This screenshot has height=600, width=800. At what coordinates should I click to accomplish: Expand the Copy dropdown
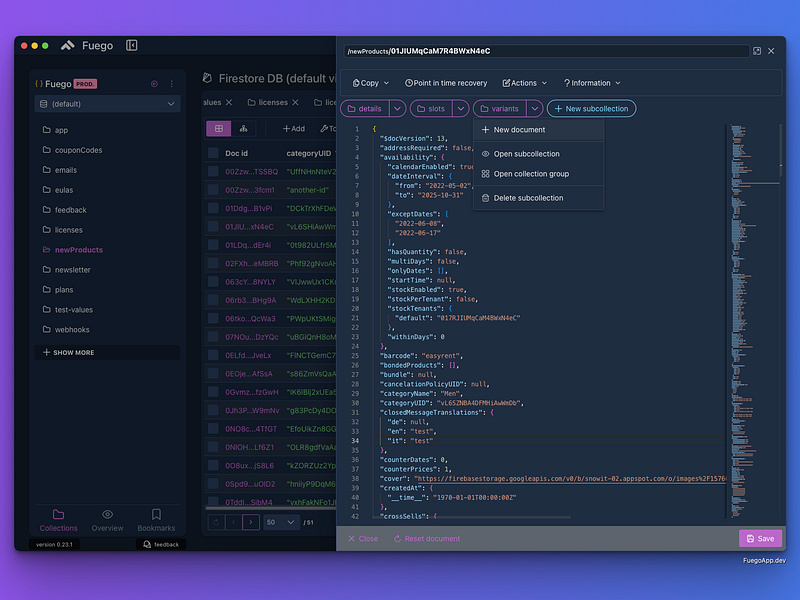[x=370, y=83]
